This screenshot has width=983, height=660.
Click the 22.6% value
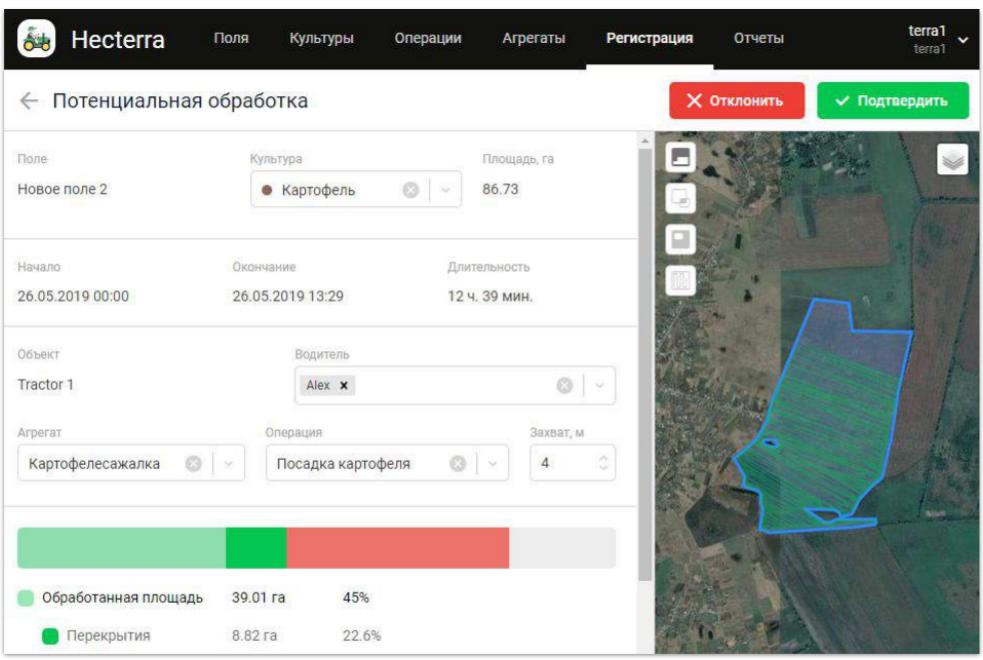point(362,636)
